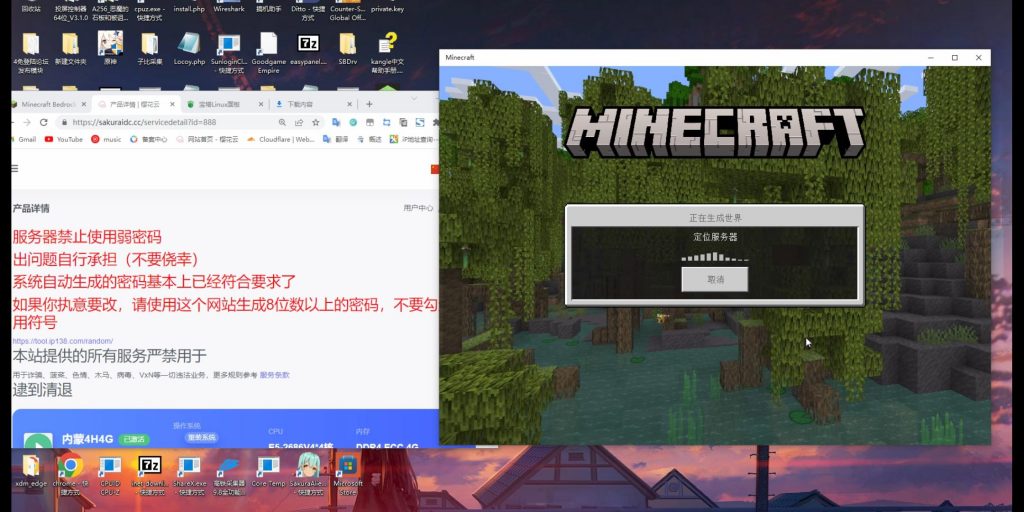Screen dimensions: 1024x512
Task: Open the Wireshark desktop shortcut
Action: (229, 7)
